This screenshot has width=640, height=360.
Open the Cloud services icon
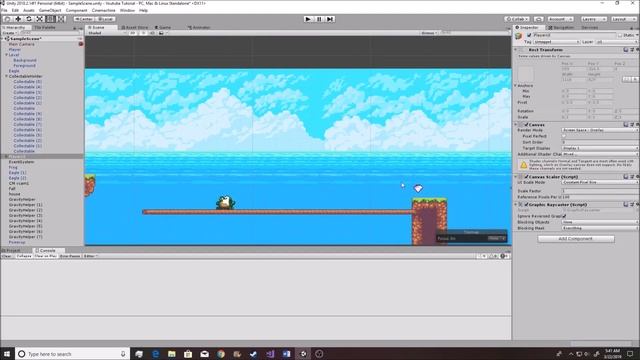tap(538, 19)
